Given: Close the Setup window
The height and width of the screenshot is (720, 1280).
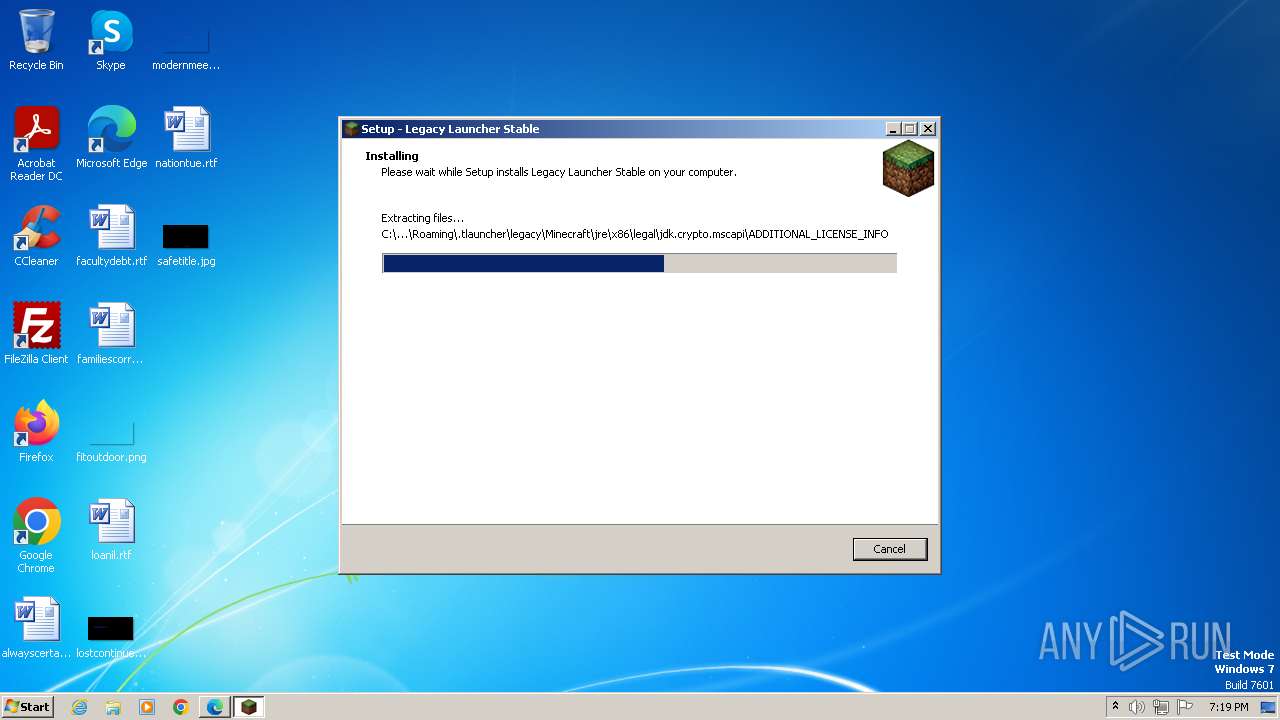Looking at the screenshot, I should (x=928, y=129).
